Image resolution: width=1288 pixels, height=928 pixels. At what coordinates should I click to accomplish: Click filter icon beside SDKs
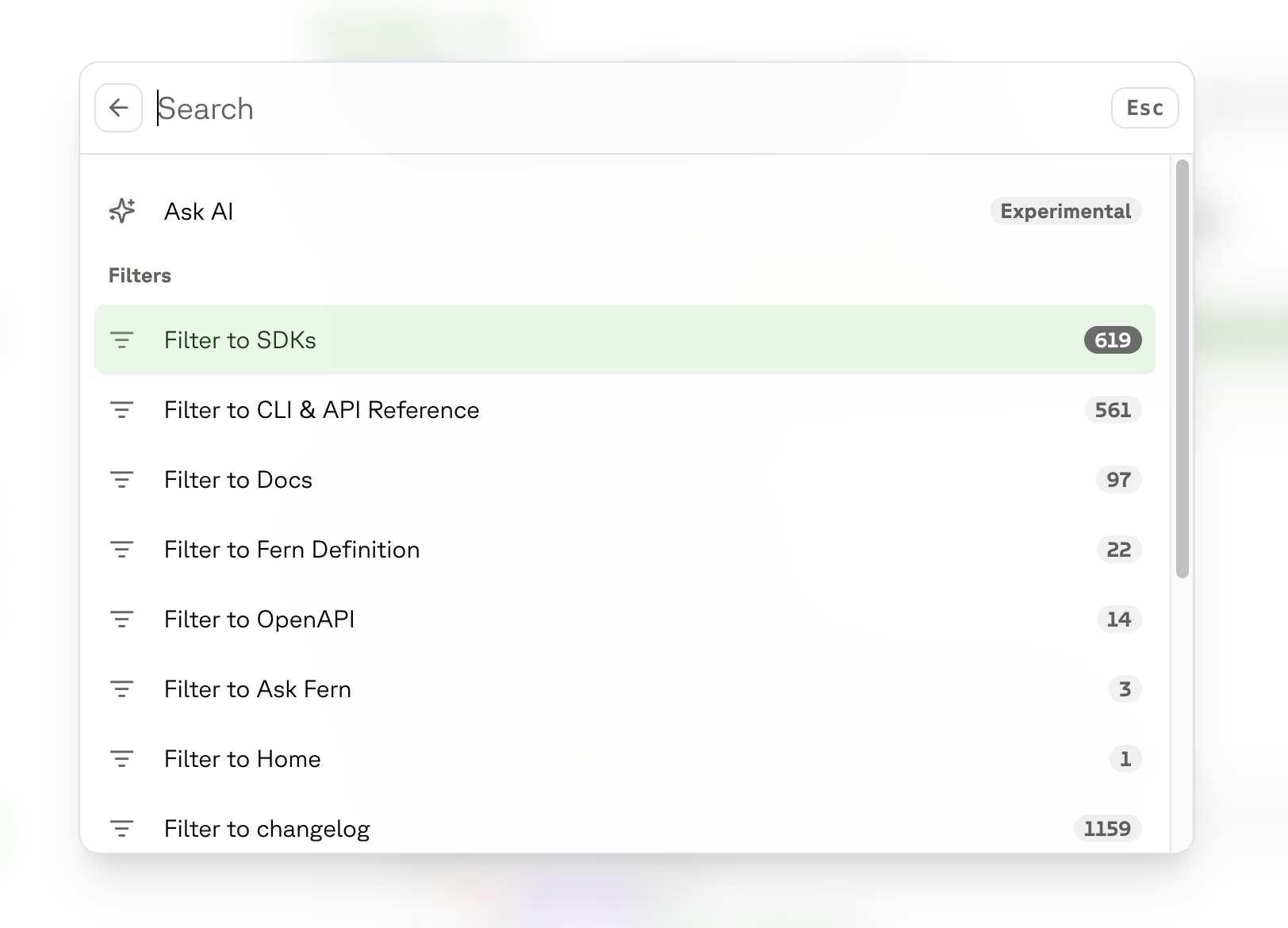(122, 340)
